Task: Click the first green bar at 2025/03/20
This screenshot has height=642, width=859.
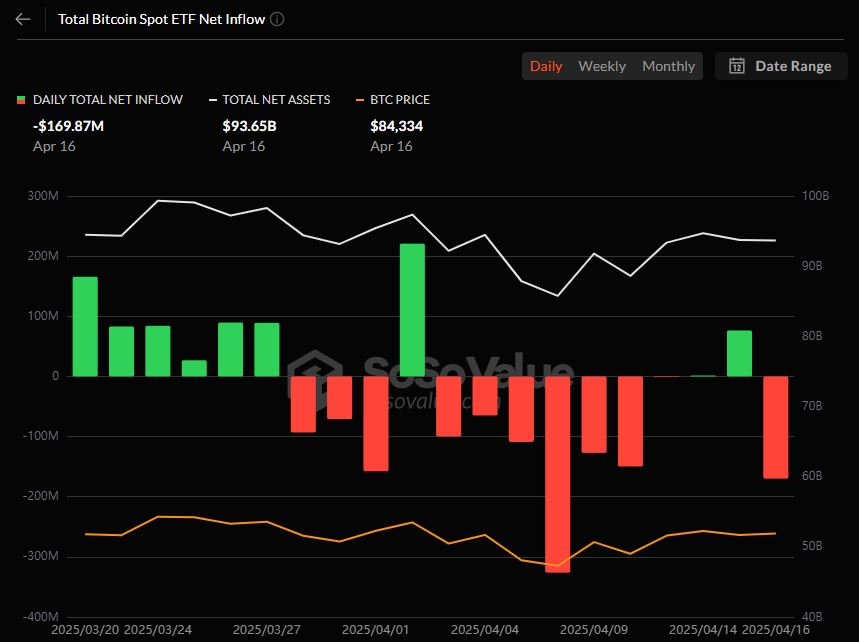Action: click(x=85, y=326)
